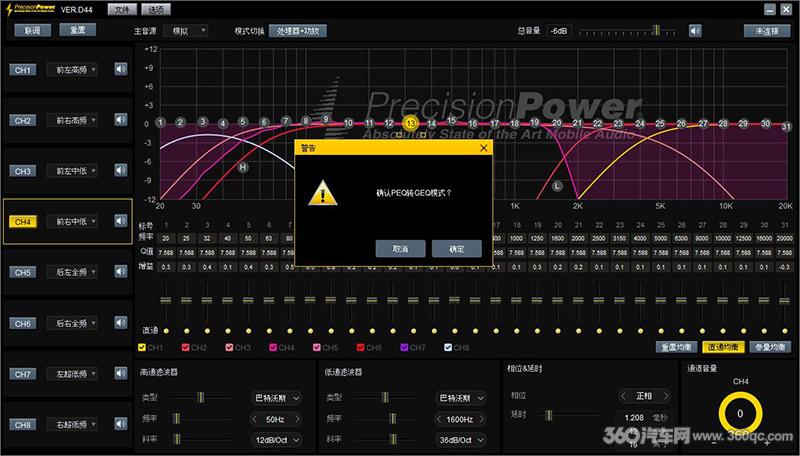Toggle the pink CH5 curve checkbox
The image size is (800, 456).
317,347
